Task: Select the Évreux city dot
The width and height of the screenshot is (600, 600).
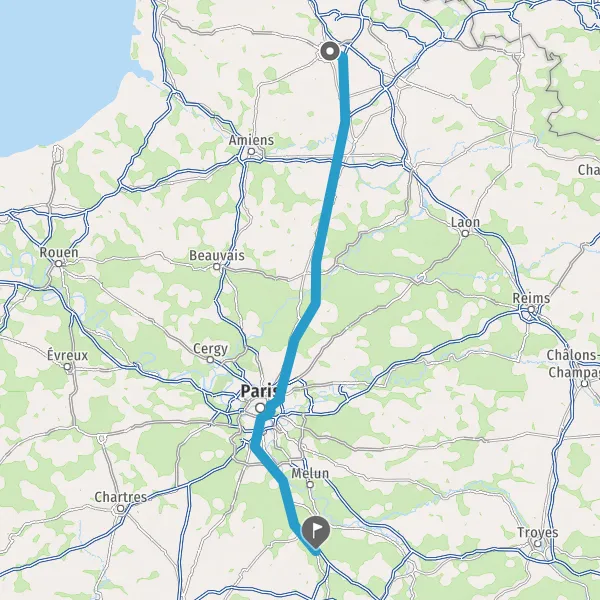Action: tap(67, 367)
